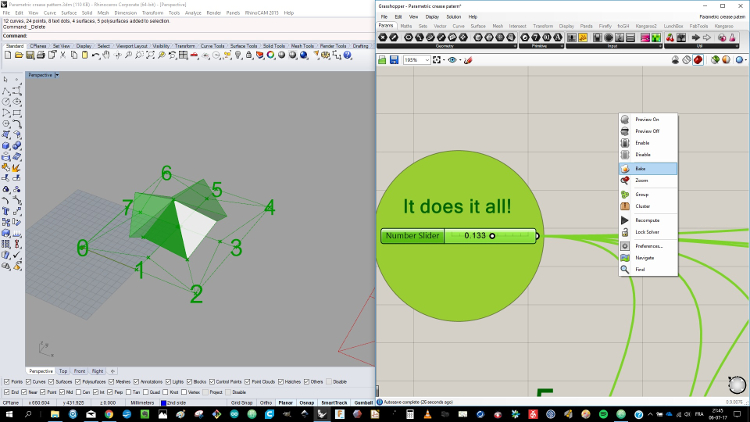The height and width of the screenshot is (422, 750).
Task: Click the four-viewport layout icon in Rhino
Action: click(183, 56)
